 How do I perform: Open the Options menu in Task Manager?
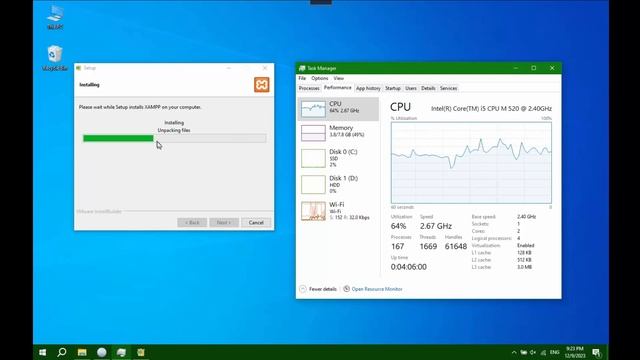(320, 78)
